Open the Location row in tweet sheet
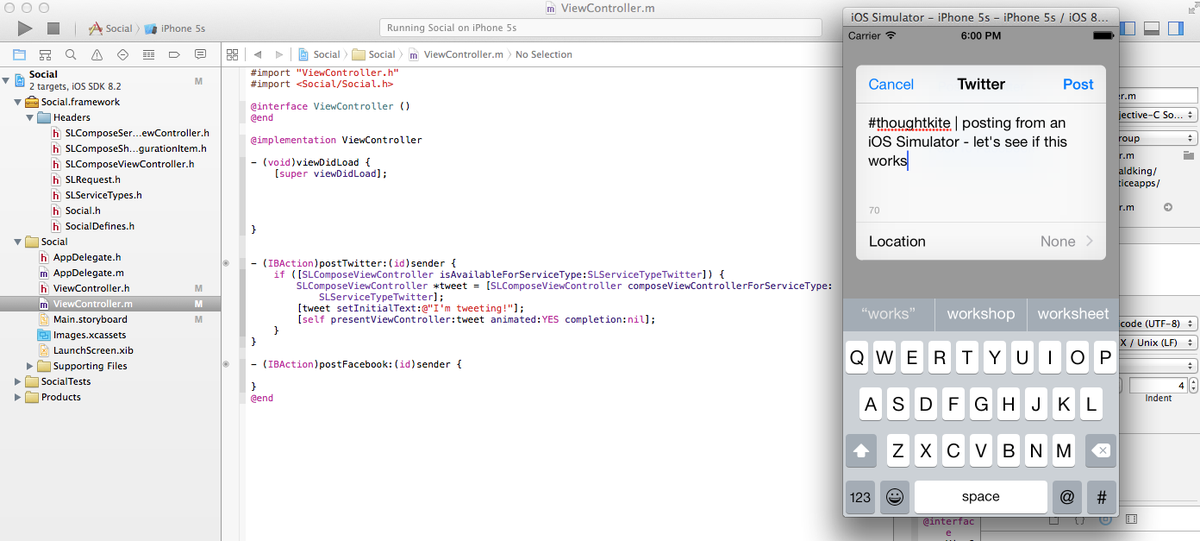This screenshot has height=541, width=1200. pos(981,241)
